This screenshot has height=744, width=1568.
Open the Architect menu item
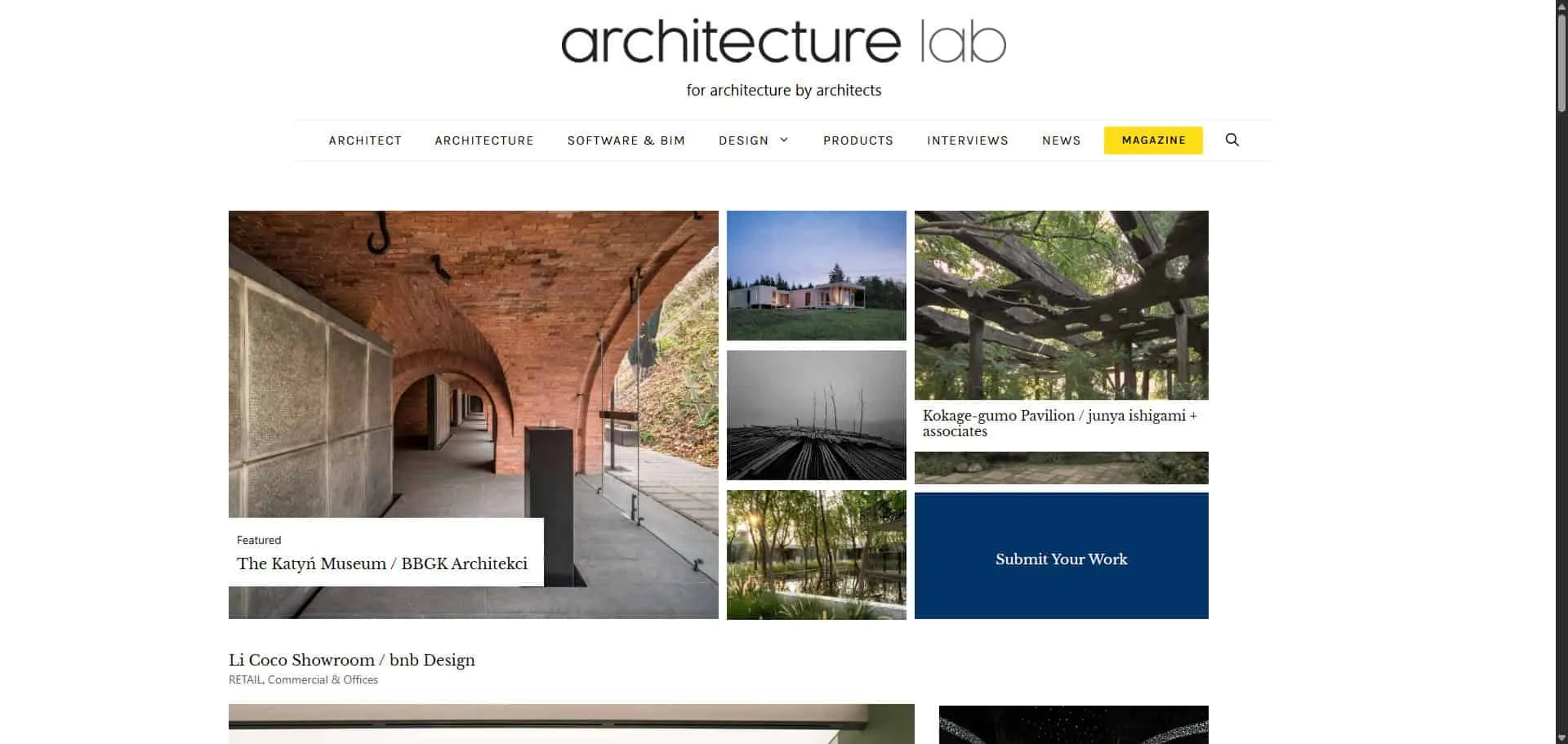coord(365,140)
